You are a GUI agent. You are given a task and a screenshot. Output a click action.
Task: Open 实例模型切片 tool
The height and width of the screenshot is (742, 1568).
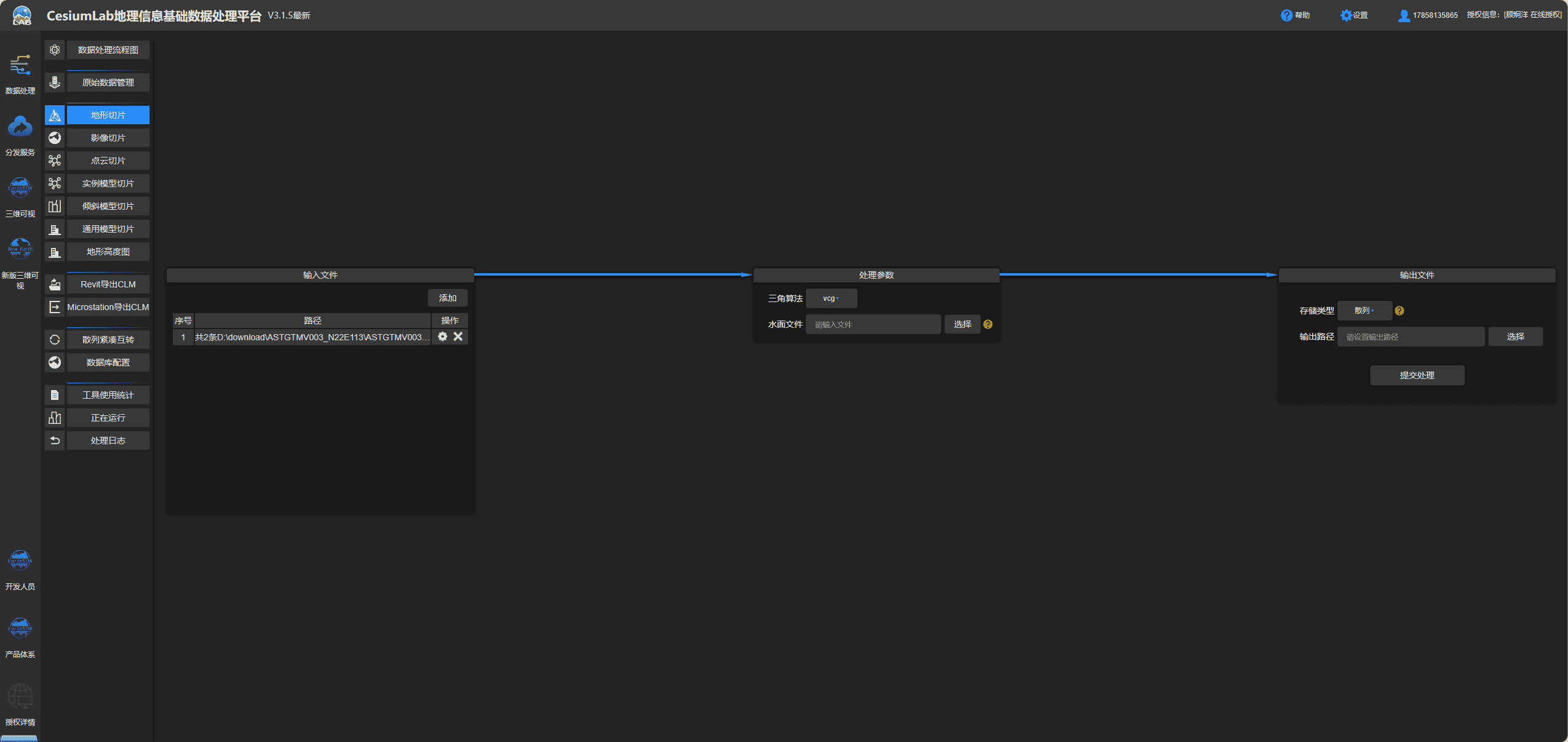pos(107,183)
